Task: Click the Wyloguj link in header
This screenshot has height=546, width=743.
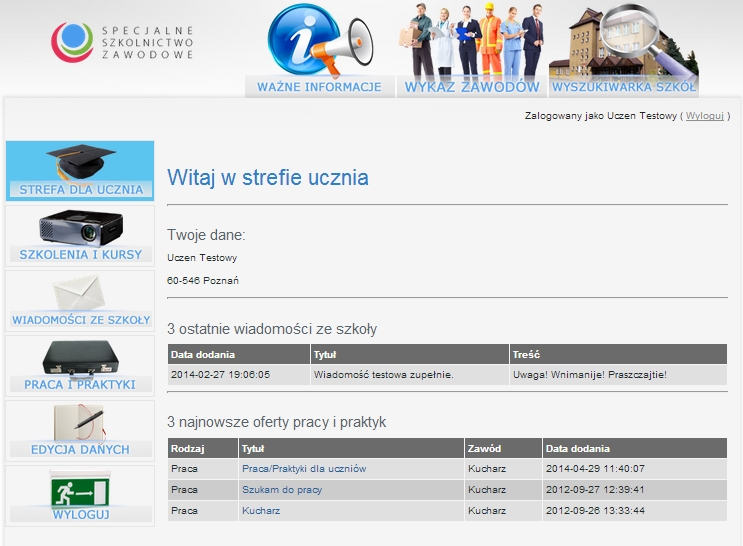Action: (x=705, y=116)
